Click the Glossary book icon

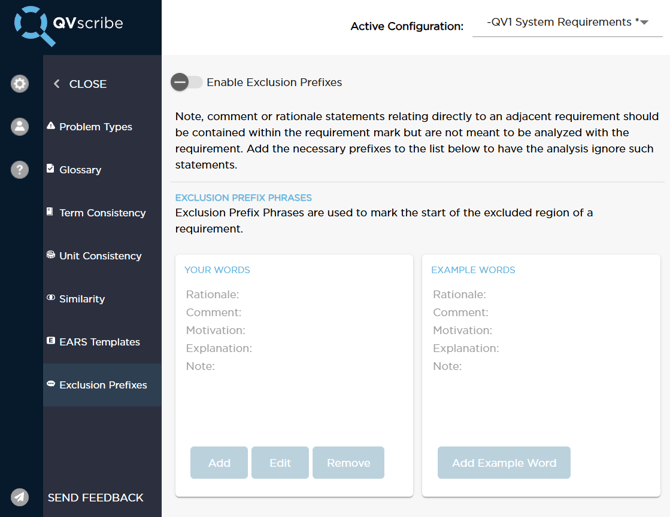coord(51,169)
